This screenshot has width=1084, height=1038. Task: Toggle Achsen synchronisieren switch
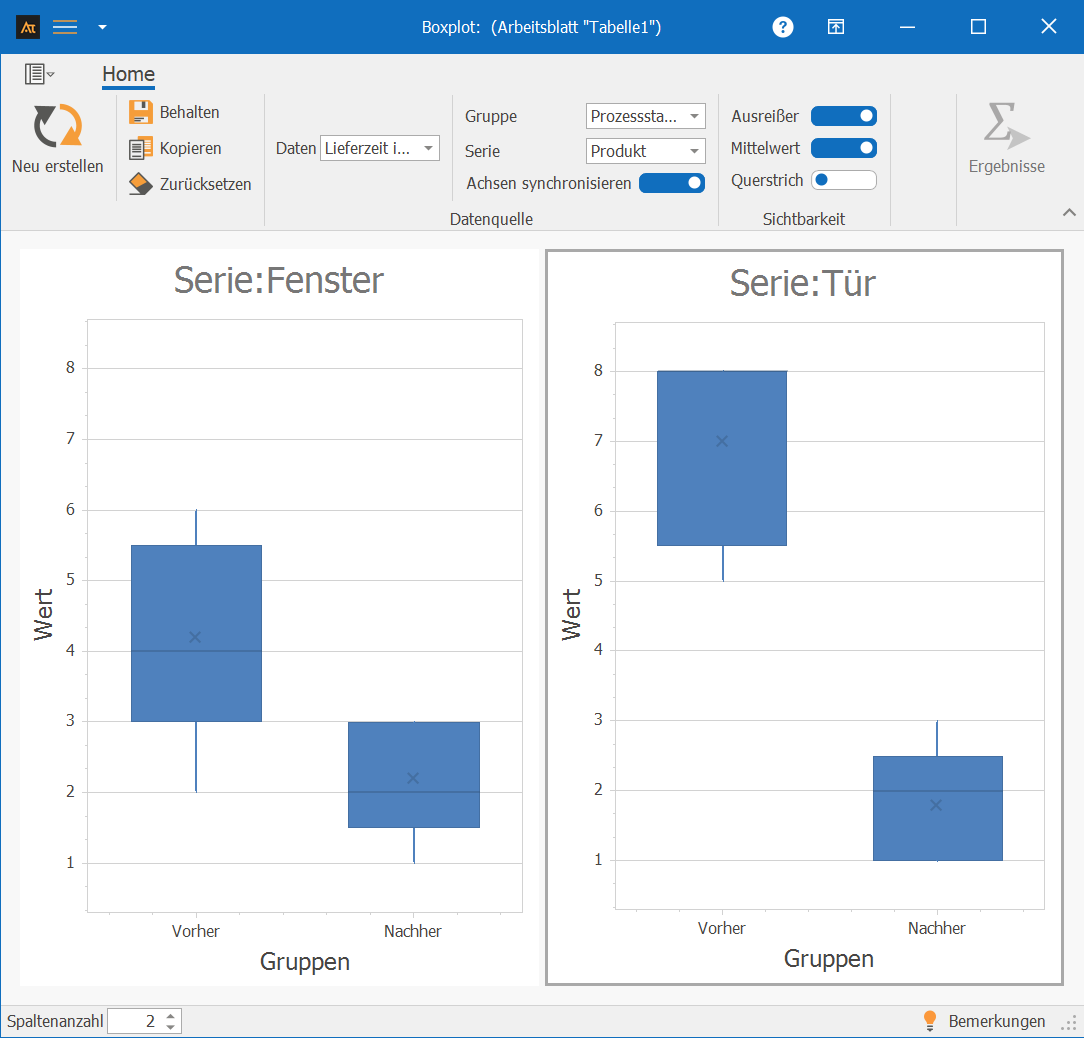pyautogui.click(x=671, y=183)
